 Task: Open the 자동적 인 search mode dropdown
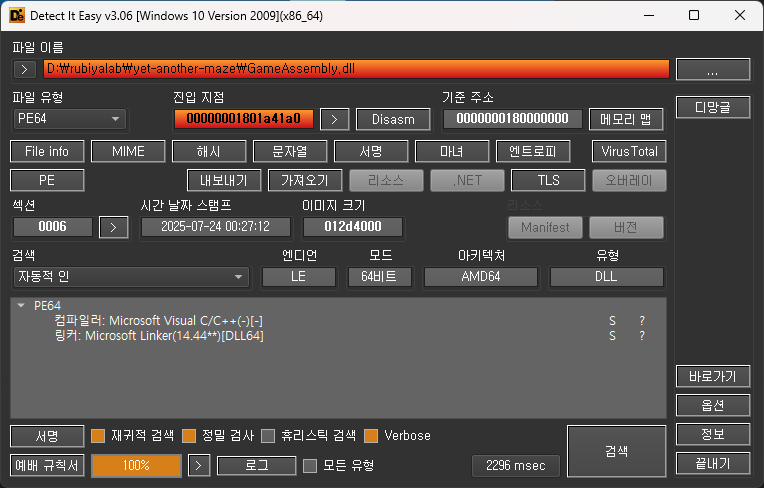click(131, 277)
